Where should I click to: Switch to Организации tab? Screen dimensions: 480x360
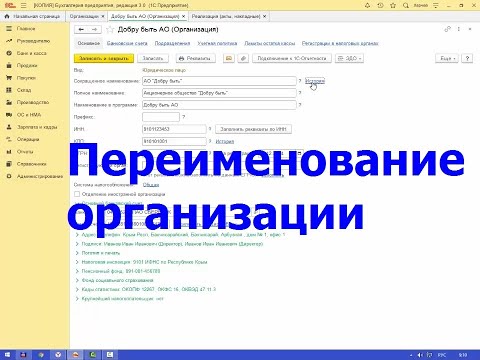(84, 16)
